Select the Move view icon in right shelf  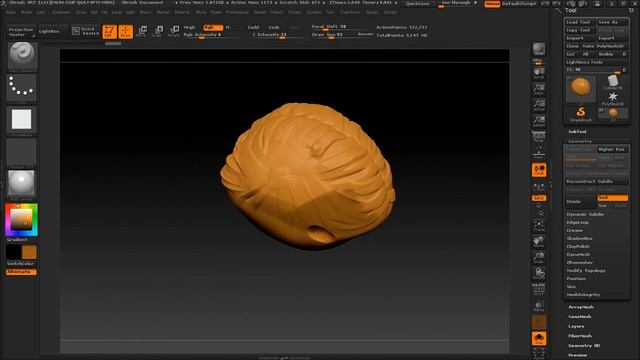[539, 242]
